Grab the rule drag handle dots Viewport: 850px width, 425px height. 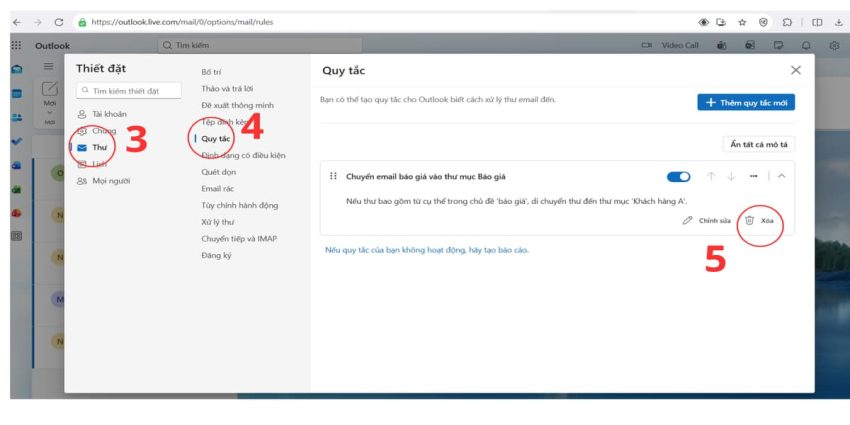pos(333,176)
